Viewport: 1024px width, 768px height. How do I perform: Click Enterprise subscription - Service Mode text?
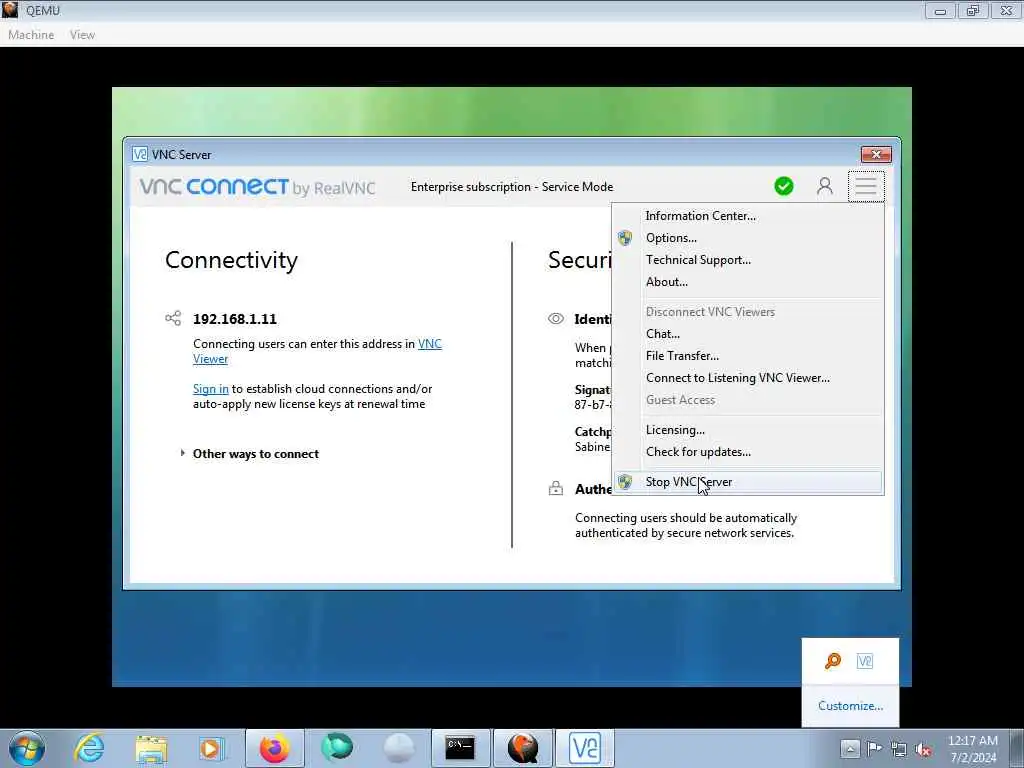point(512,187)
